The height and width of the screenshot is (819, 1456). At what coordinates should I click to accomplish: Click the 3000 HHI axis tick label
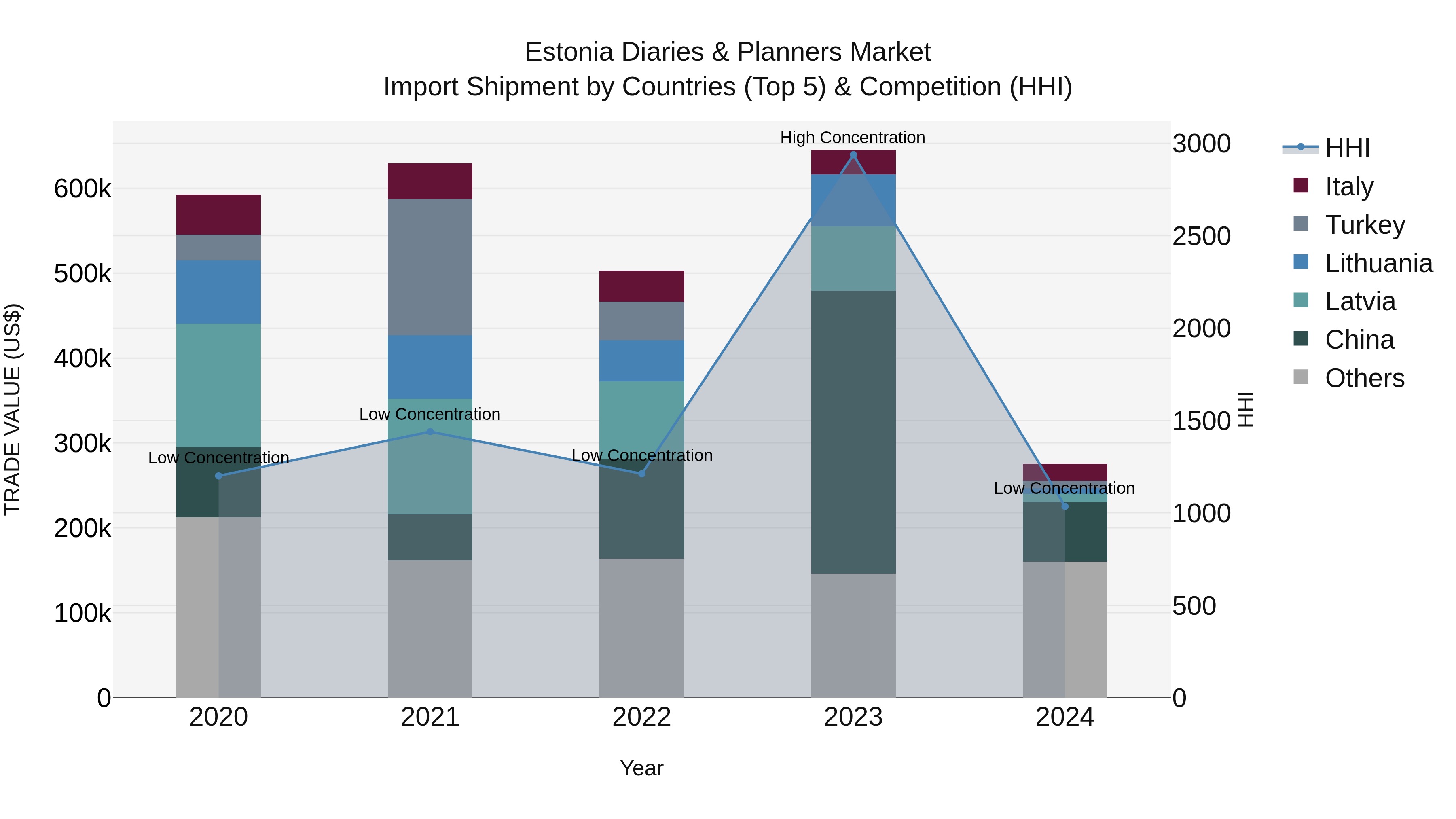pos(1202,144)
